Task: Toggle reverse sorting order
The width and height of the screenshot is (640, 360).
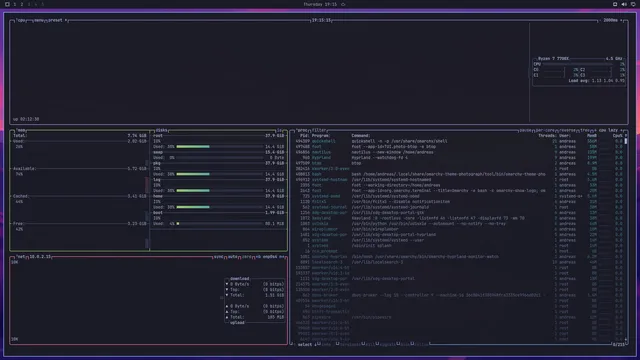Action: pos(568,131)
